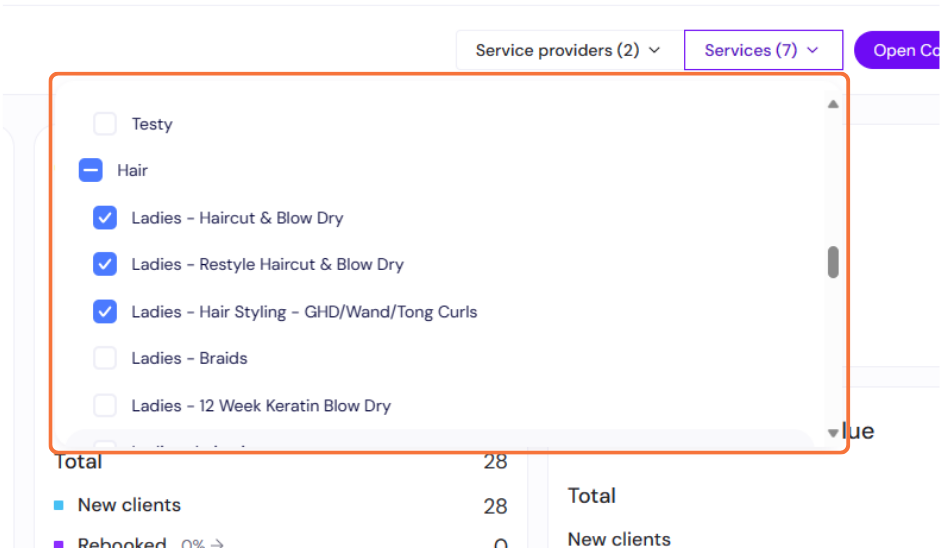This screenshot has height=548, width=940.
Task: Uncheck Ladies - Haircut & Blow Dry checkbox
Action: 105,218
